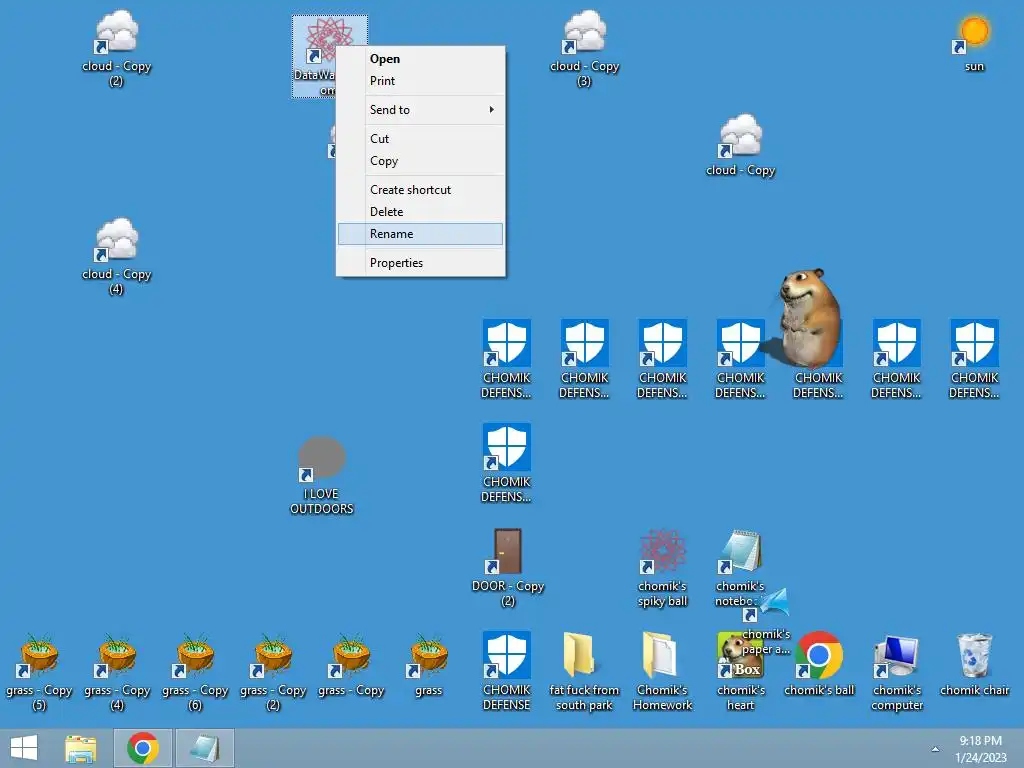Choose Delete in the context menu

tap(421, 212)
